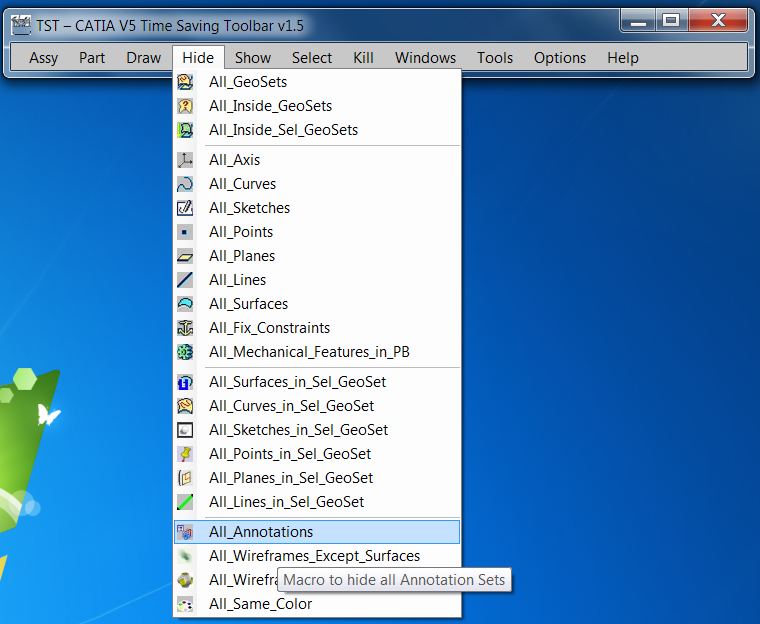Click the All_Axis axis-system icon
This screenshot has width=760, height=624.
click(x=185, y=160)
